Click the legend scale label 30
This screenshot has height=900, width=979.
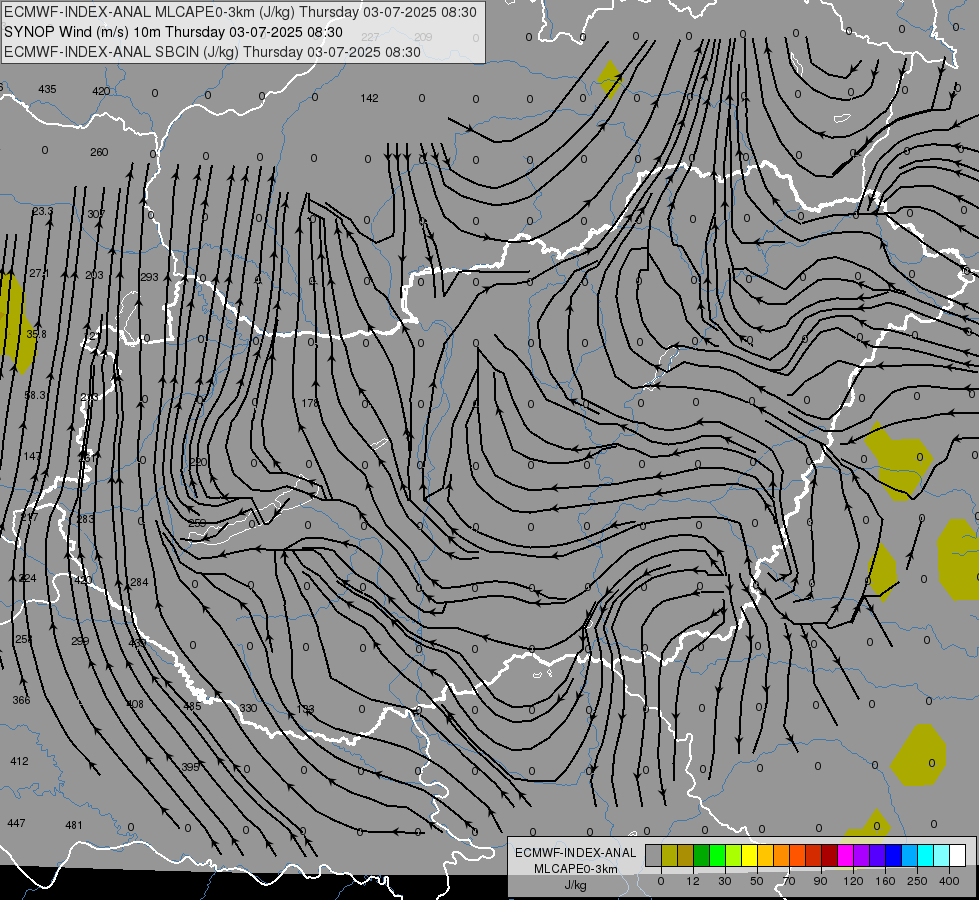[724, 881]
